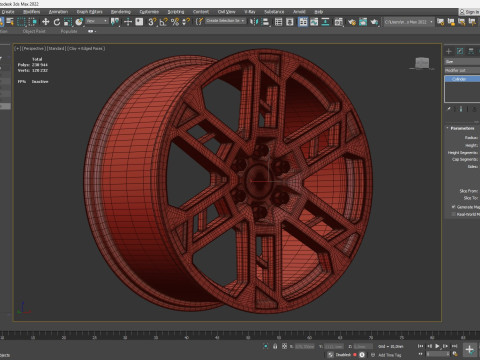The height and width of the screenshot is (360, 480).
Task: Open the Rendering menu
Action: point(121,12)
